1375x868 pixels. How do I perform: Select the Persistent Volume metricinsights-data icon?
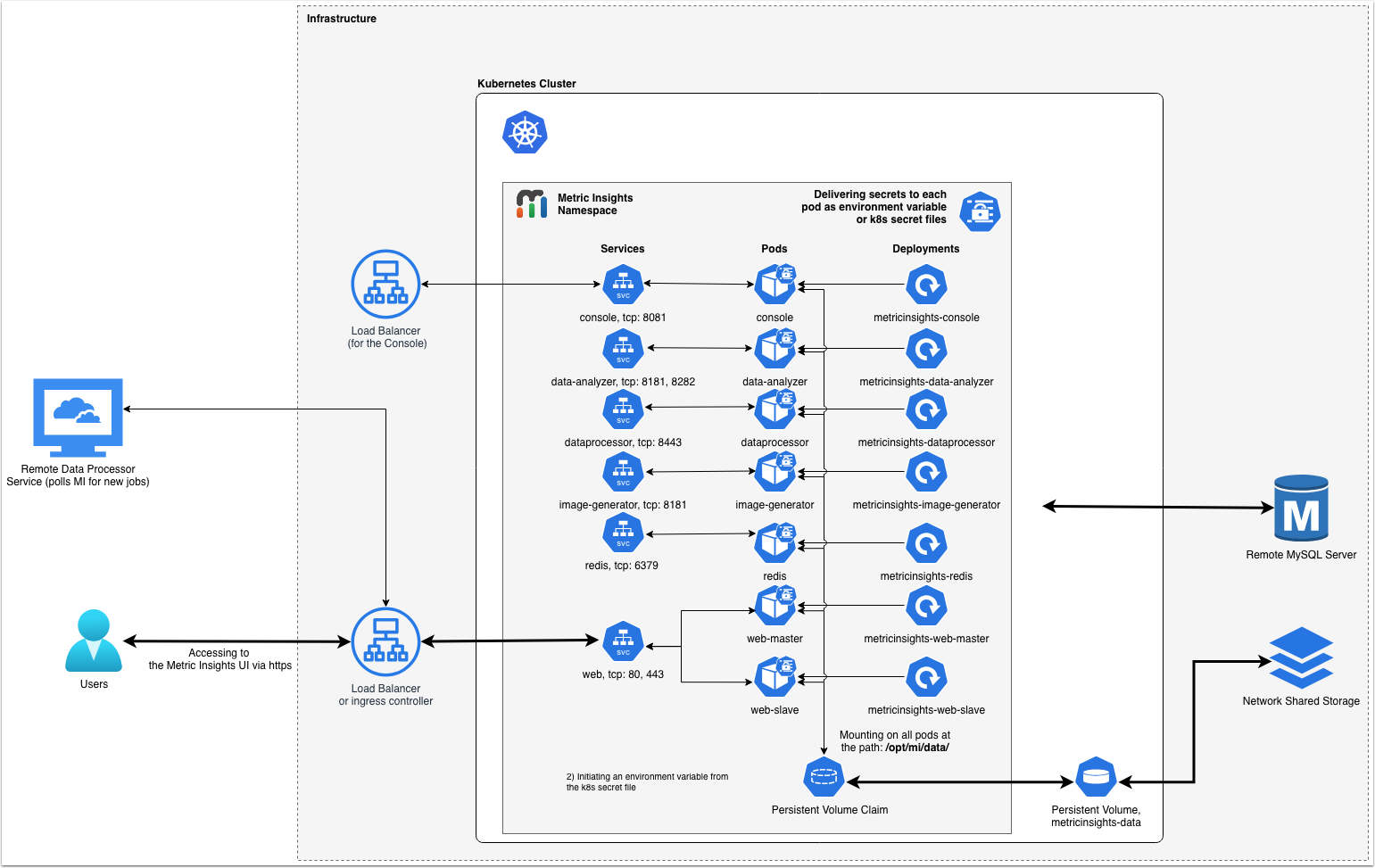[x=1096, y=777]
